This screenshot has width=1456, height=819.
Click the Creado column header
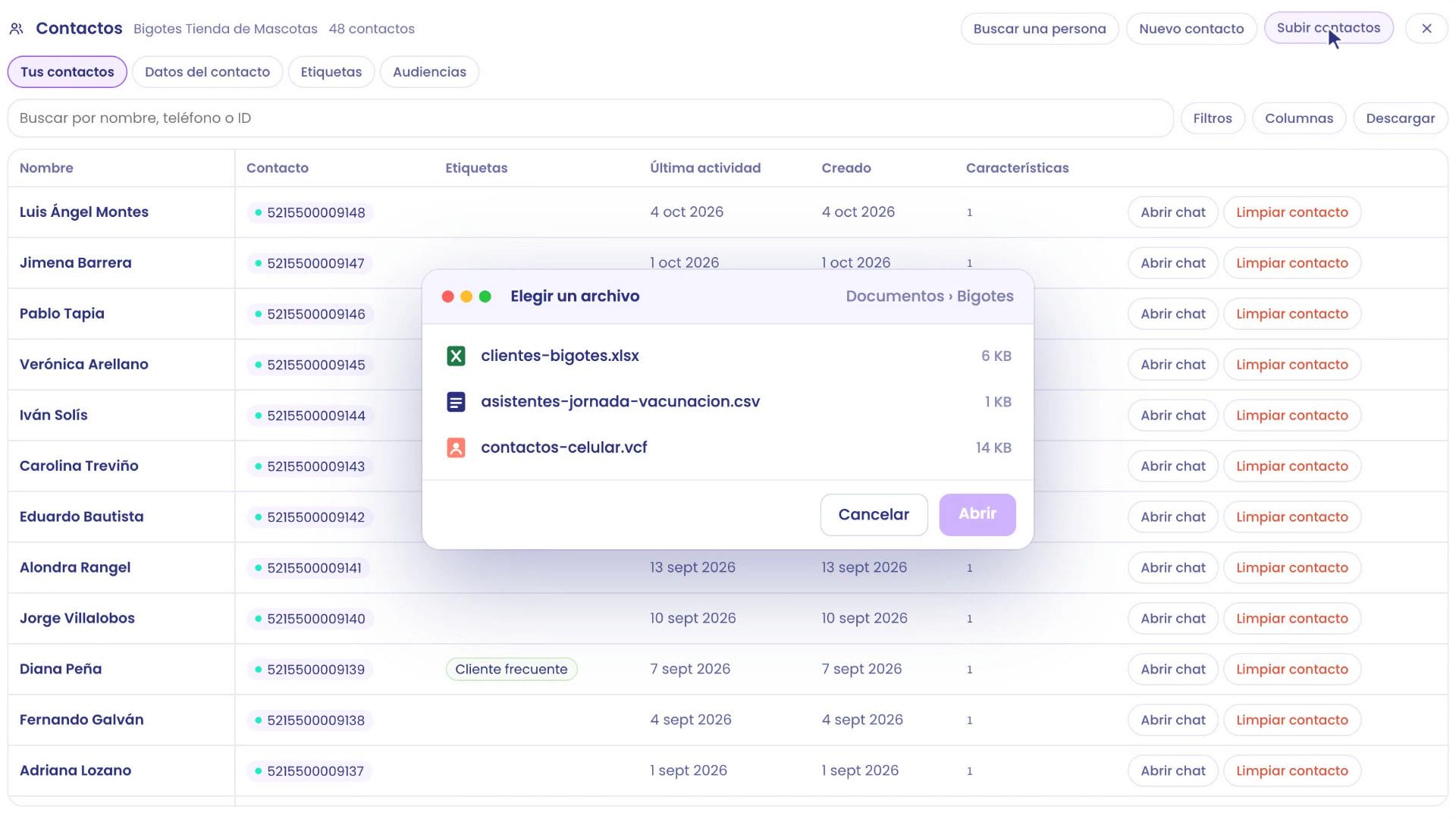pos(846,168)
